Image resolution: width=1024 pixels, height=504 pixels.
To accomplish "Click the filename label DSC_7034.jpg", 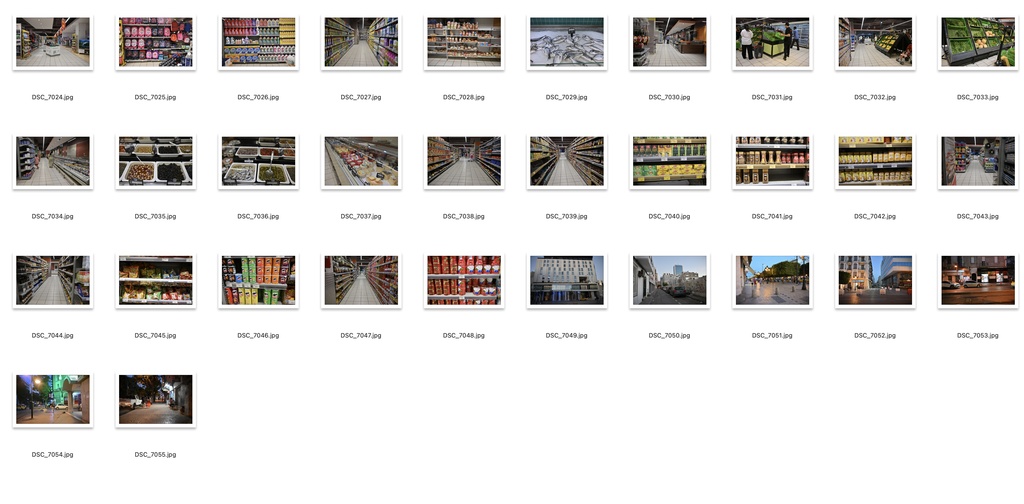I will tap(53, 216).
